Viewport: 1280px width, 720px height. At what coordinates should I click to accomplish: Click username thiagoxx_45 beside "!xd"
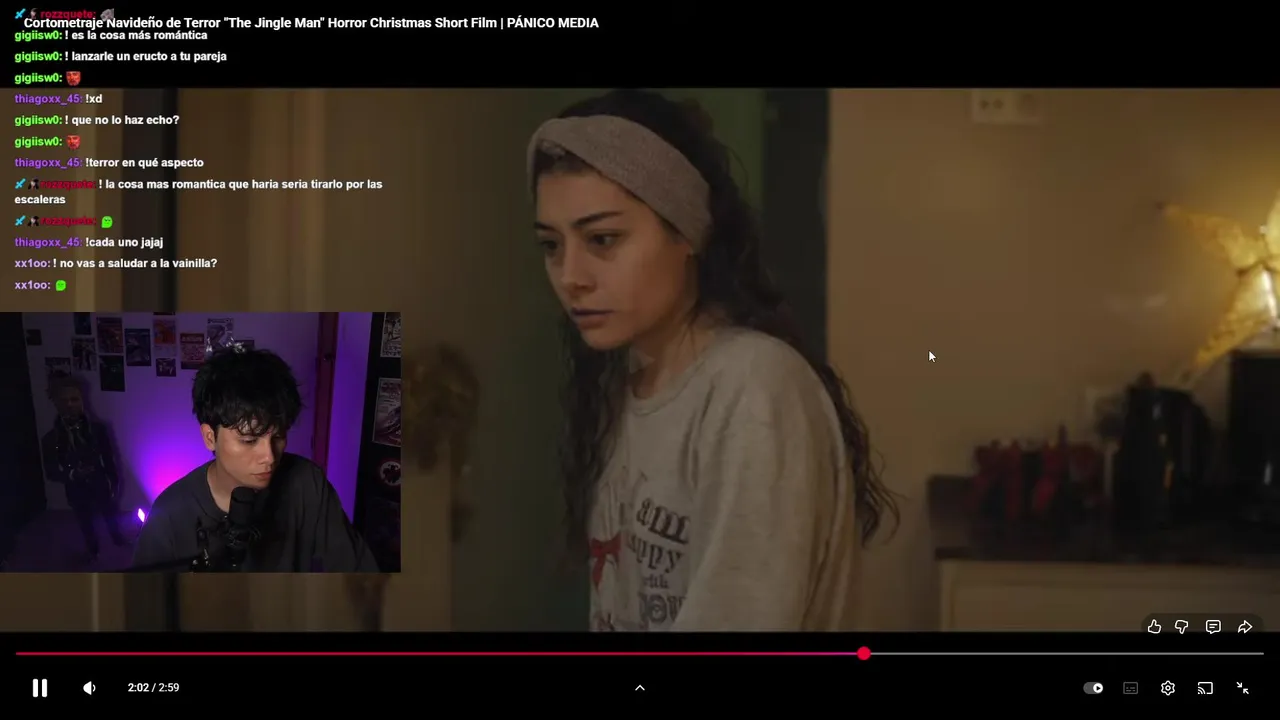(x=48, y=99)
